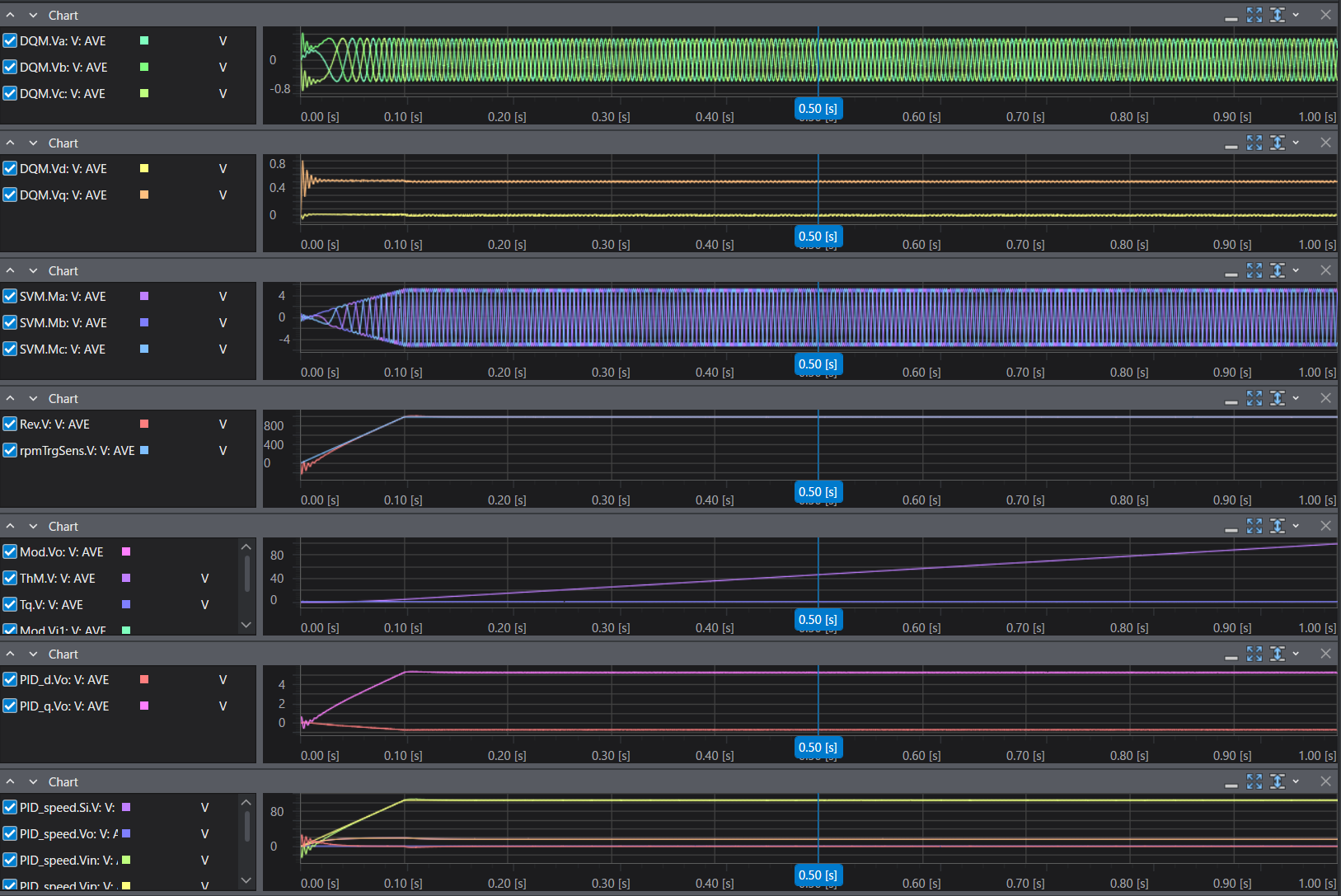Hide rpmTrgSens.V: V: AVE trace
This screenshot has width=1341, height=896.
pos(10,450)
